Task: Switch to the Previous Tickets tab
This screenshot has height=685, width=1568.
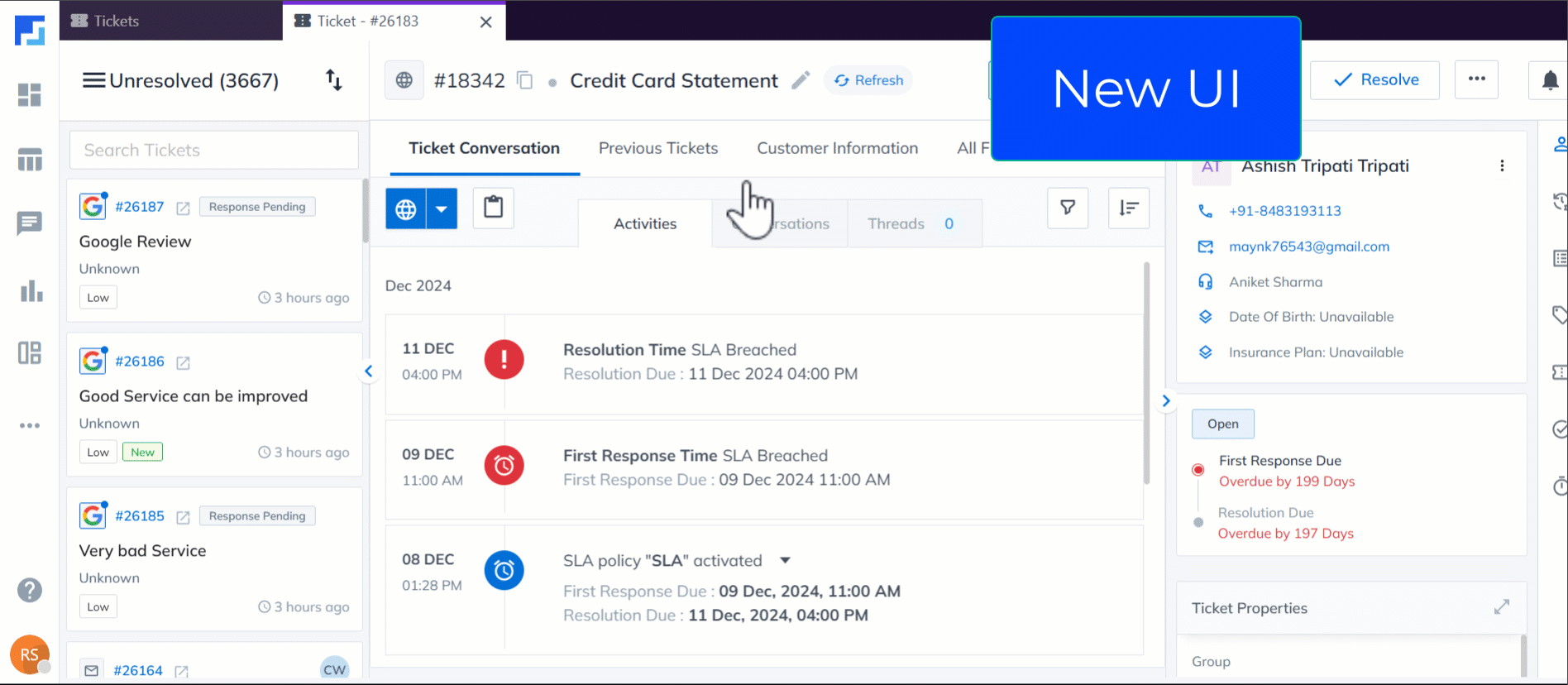Action: [657, 148]
